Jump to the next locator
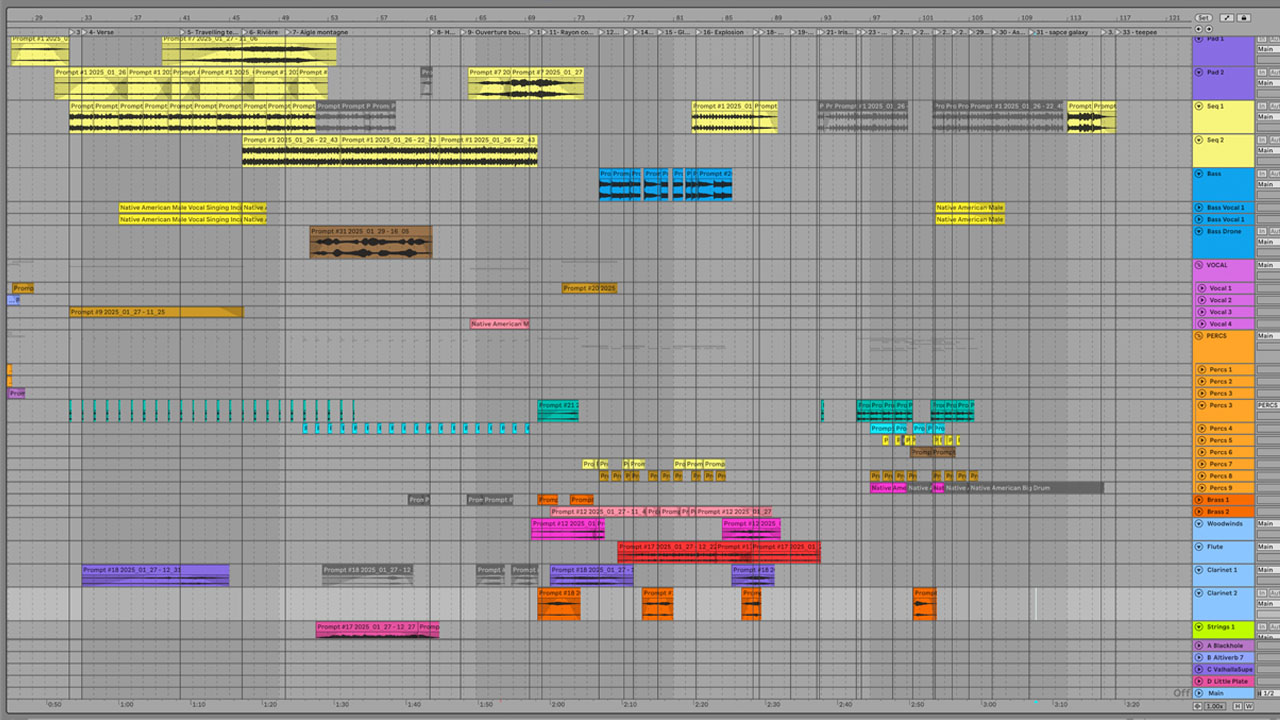This screenshot has height=720, width=1280. 1209,30
